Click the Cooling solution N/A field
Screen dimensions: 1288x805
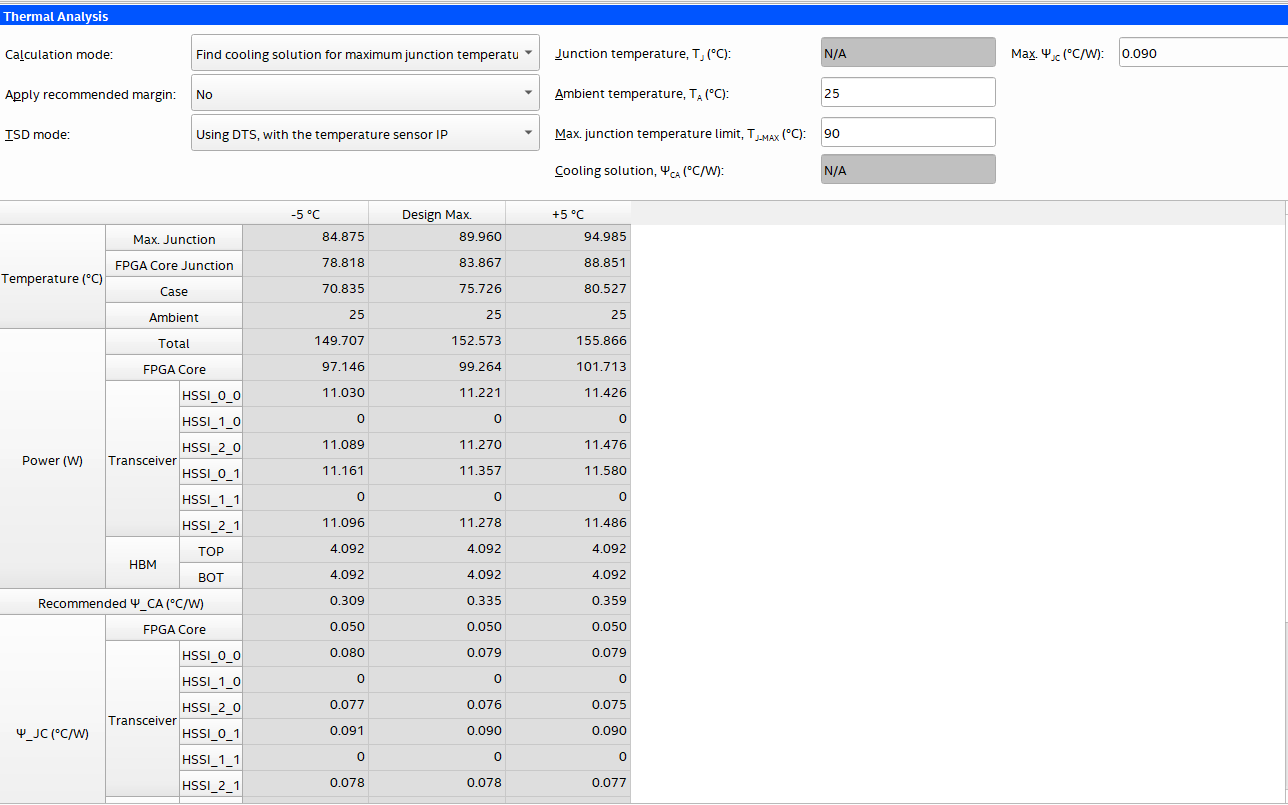(x=907, y=170)
